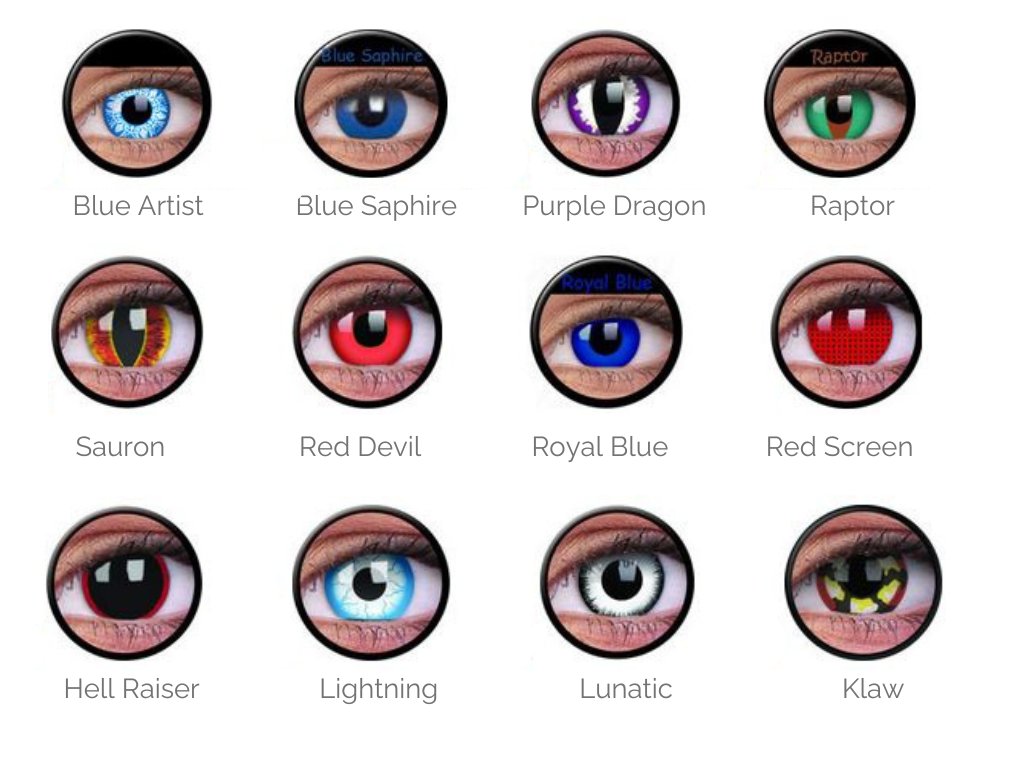Click the Hell Raiser caption
Image resolution: width=1024 pixels, height=768 pixels.
pos(131,689)
